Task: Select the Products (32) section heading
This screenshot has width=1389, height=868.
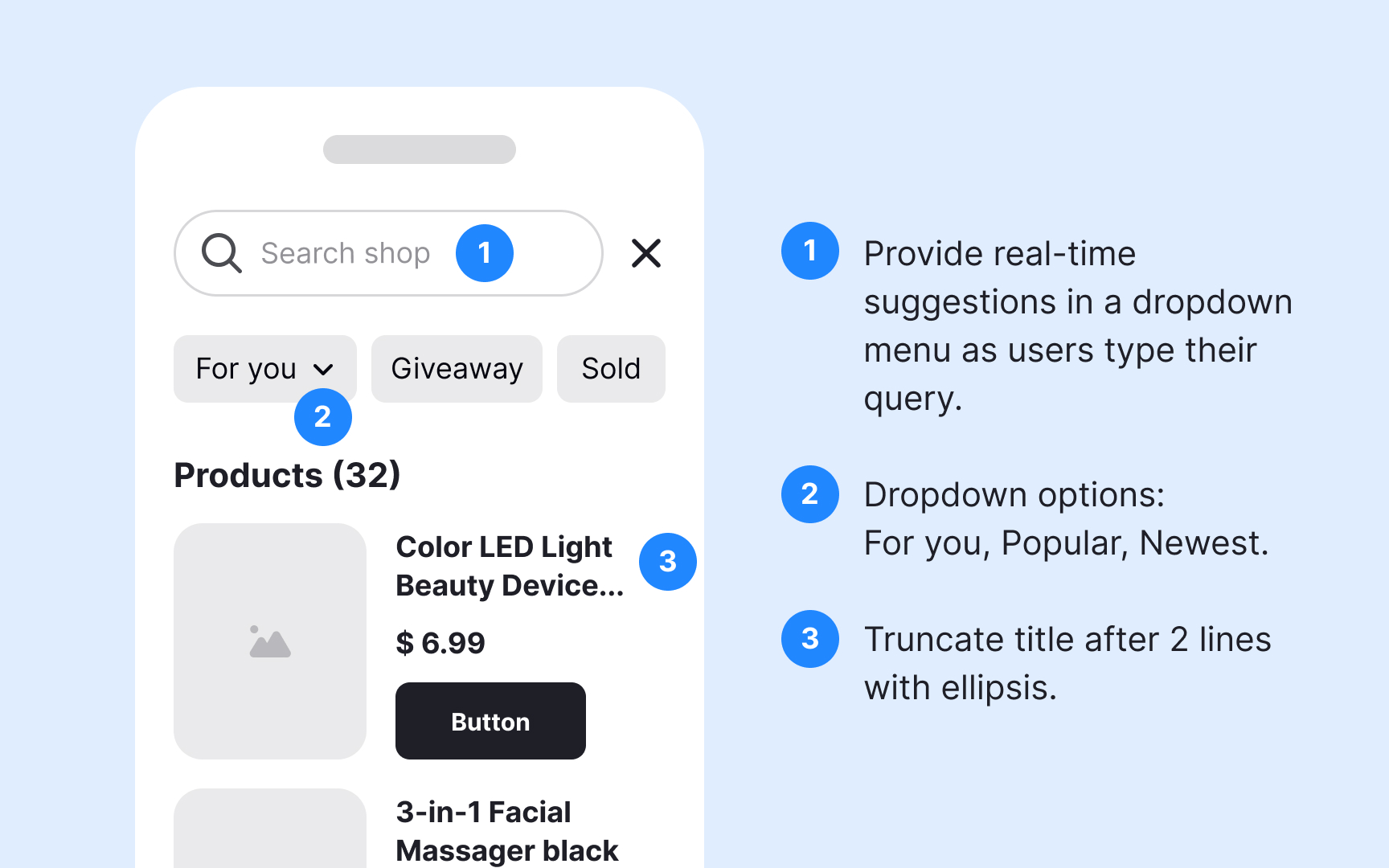Action: pyautogui.click(x=287, y=475)
